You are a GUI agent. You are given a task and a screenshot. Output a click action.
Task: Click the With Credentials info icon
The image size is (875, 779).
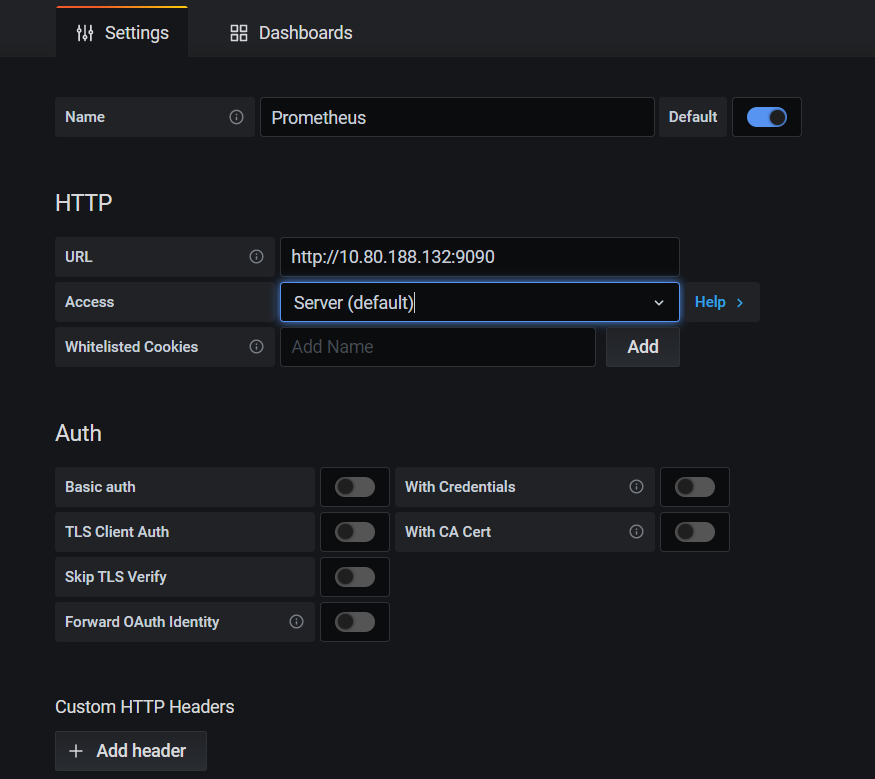pyautogui.click(x=636, y=487)
